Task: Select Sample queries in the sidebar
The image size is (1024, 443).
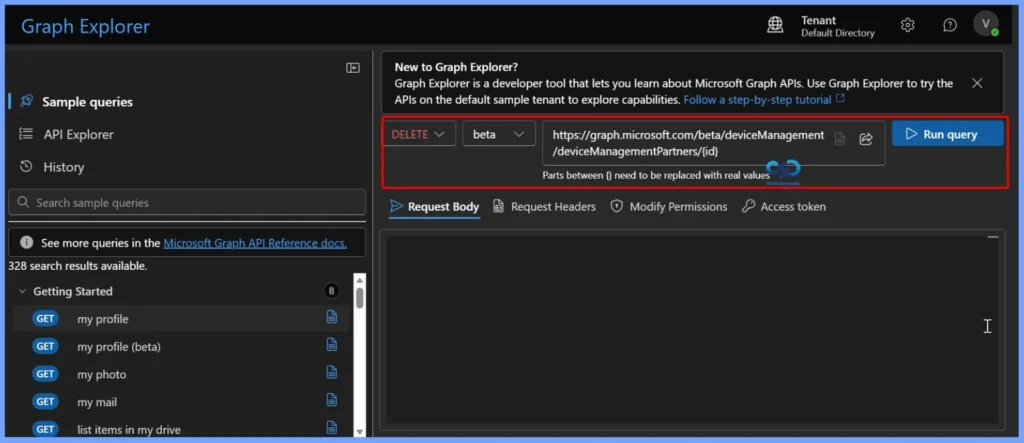Action: 88,102
